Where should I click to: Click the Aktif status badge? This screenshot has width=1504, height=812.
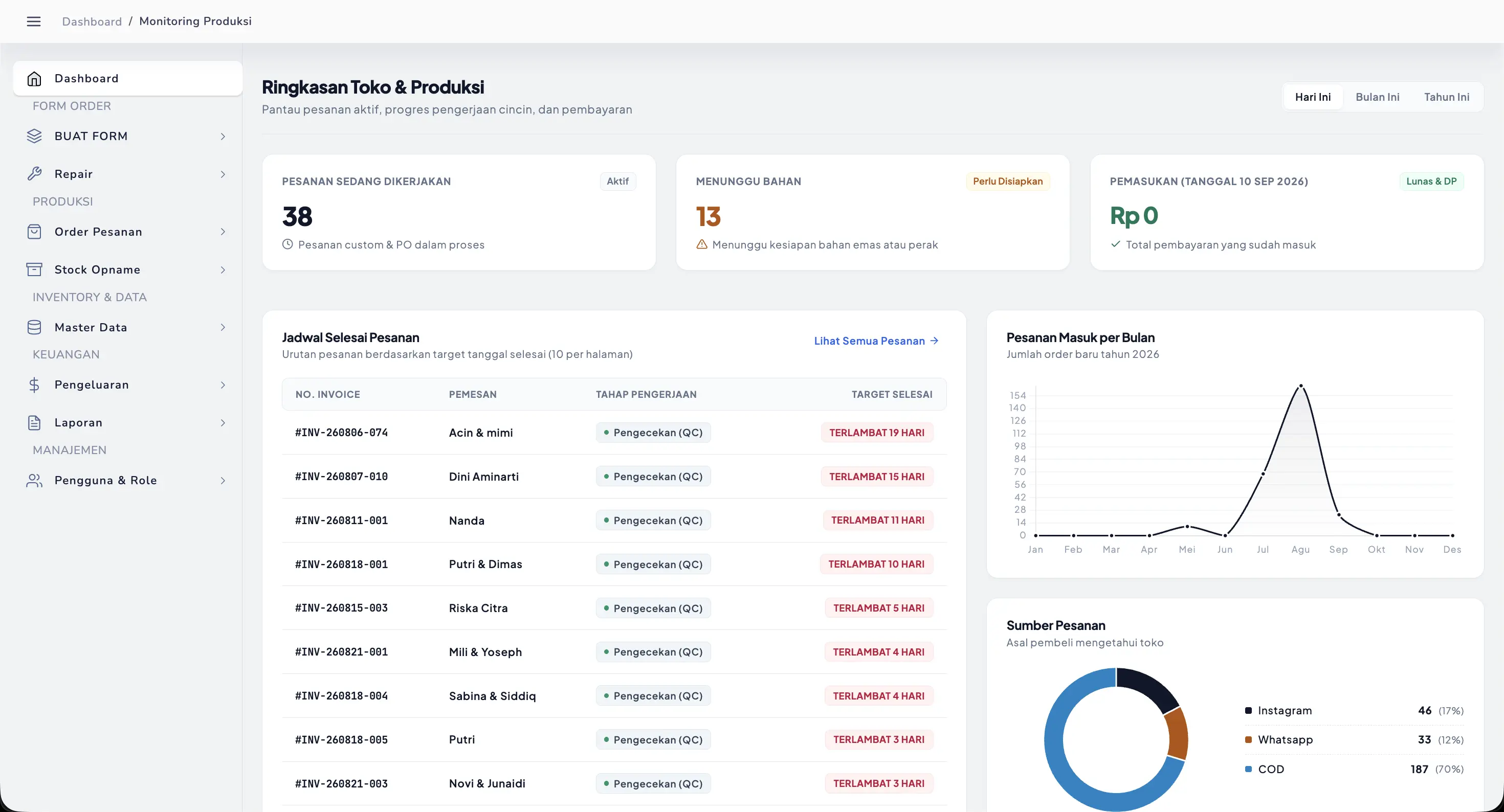point(618,182)
